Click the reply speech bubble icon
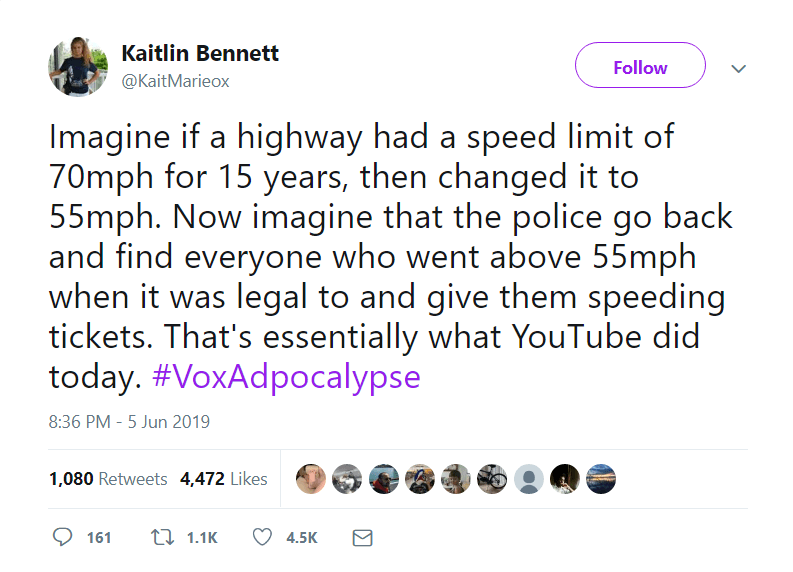 click(63, 538)
